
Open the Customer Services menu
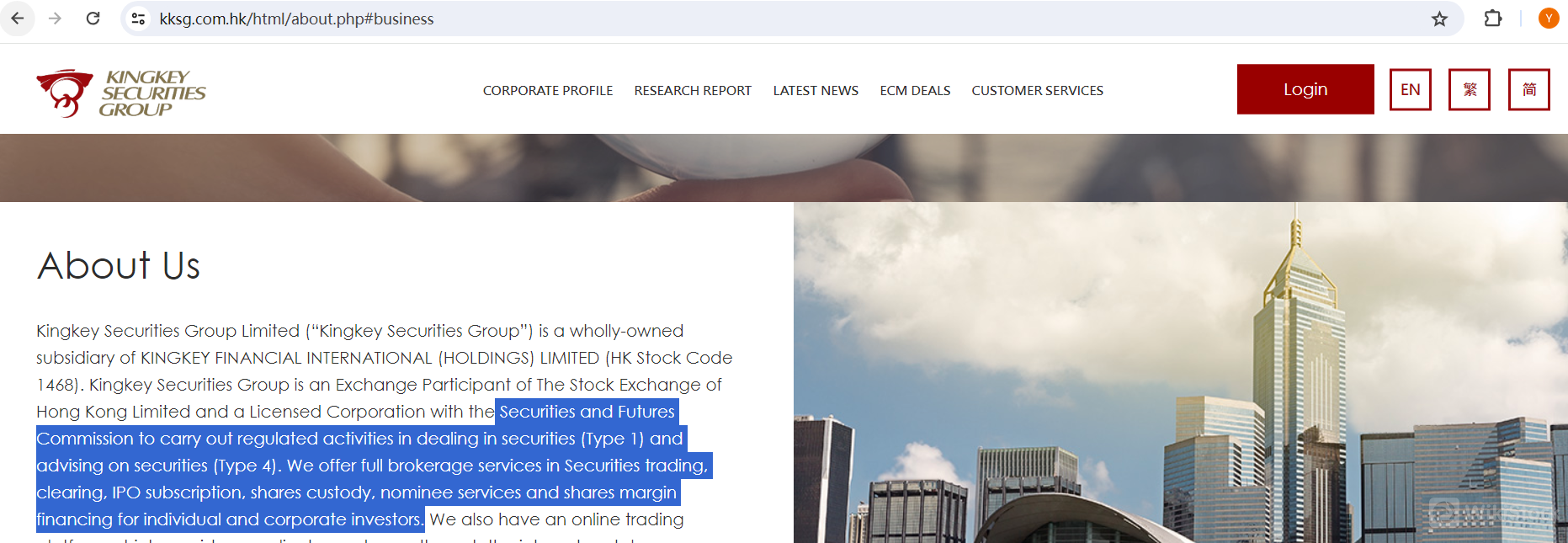(1037, 90)
